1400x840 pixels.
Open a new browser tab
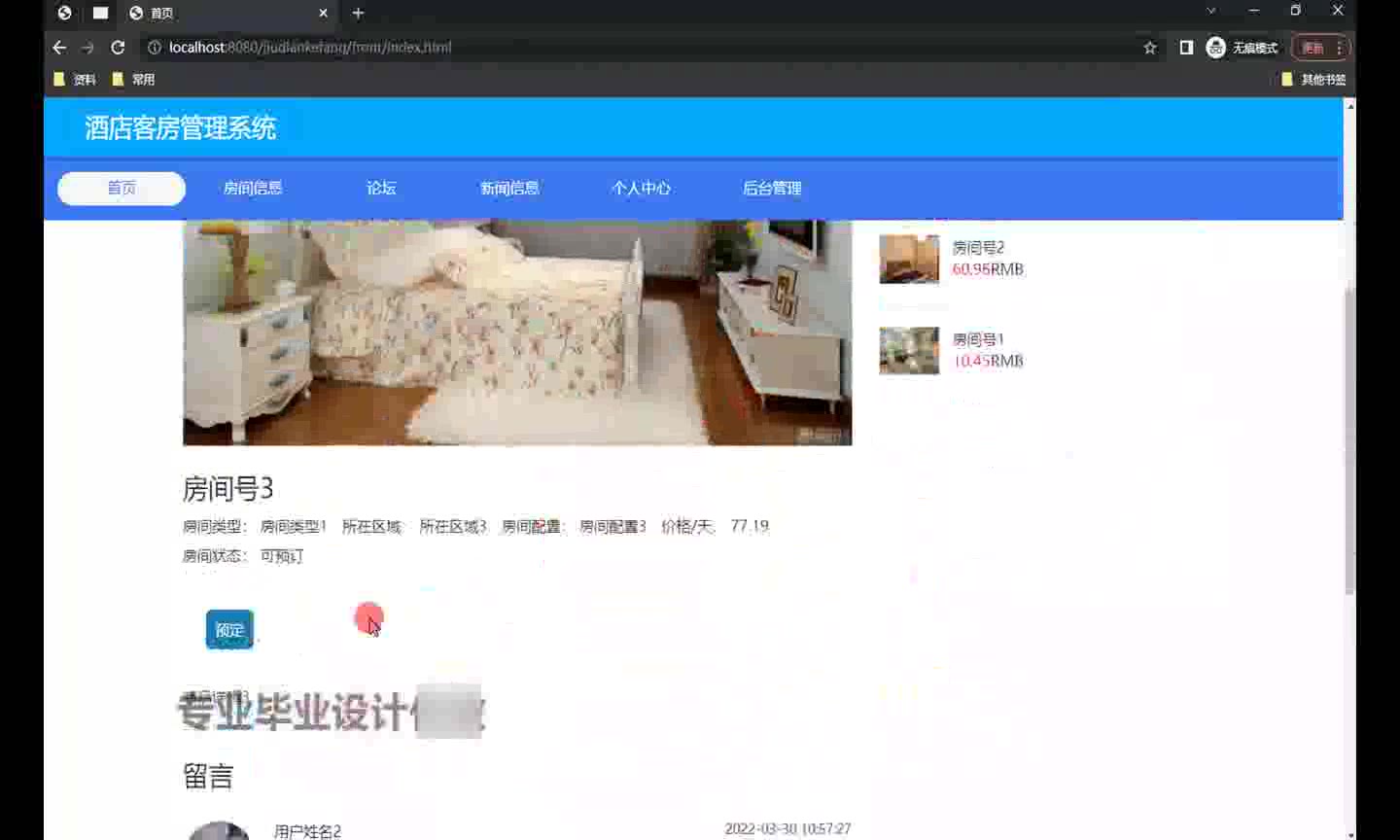358,13
